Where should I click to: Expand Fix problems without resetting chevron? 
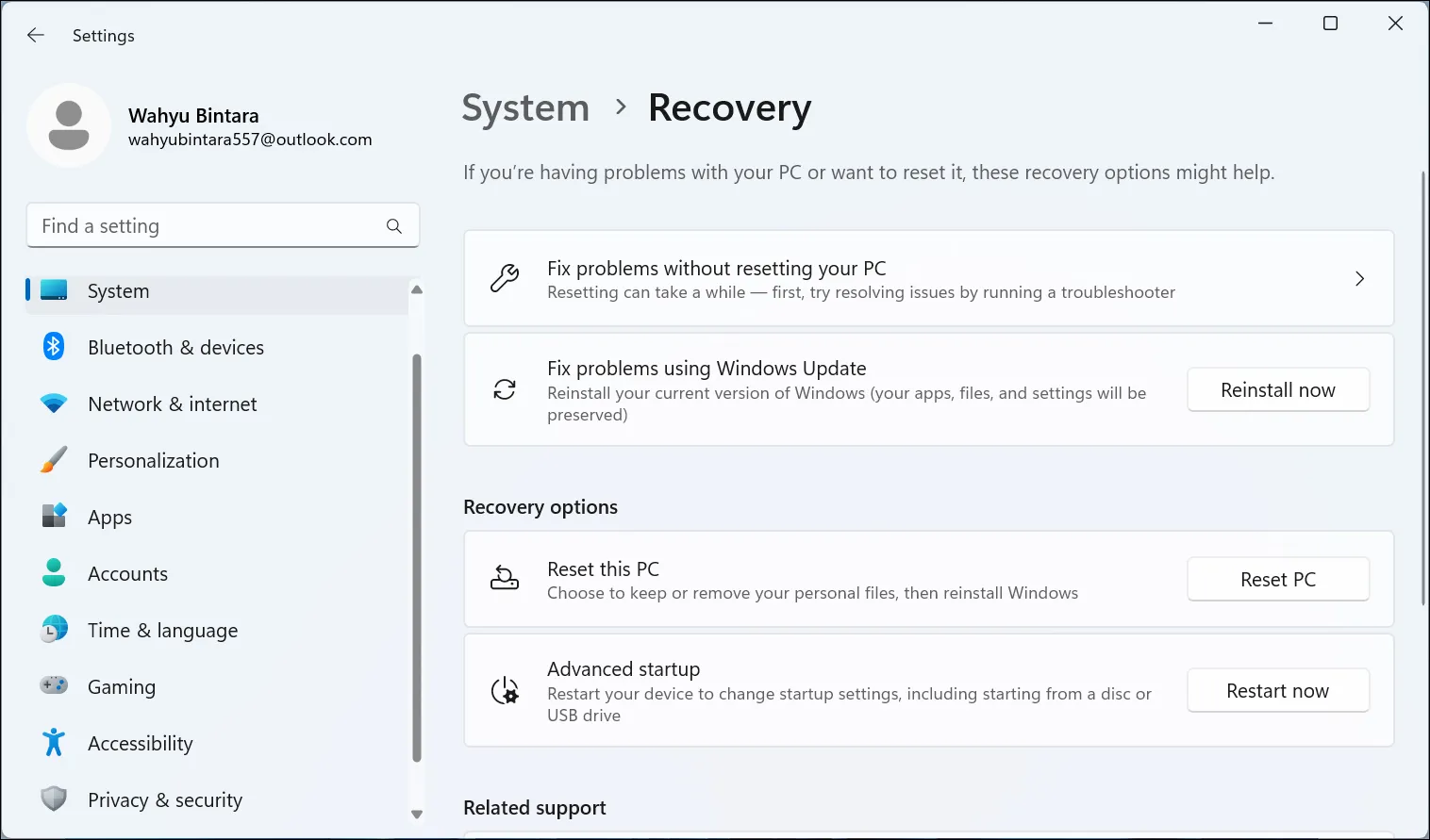(x=1359, y=279)
